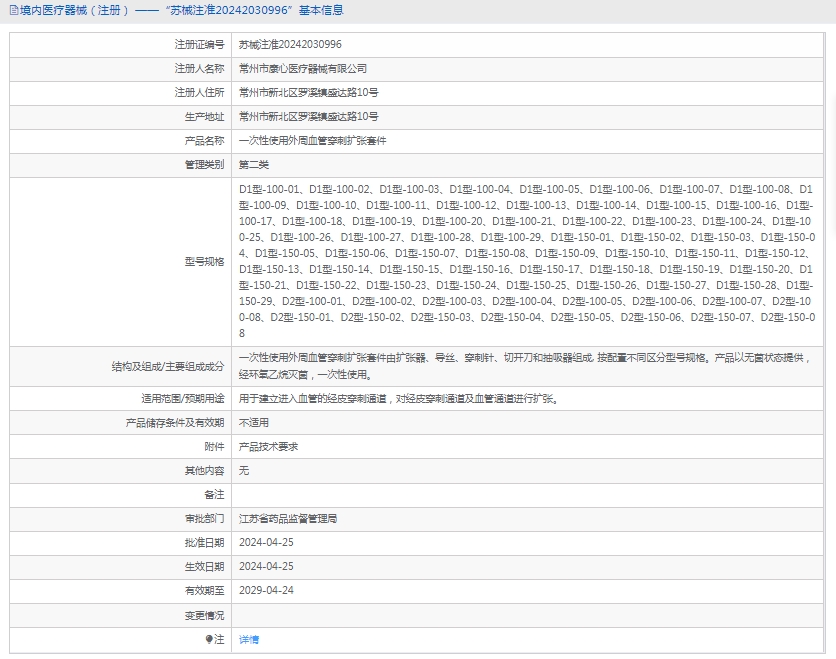Viewport: 836px width, 659px height.
Task: Click the 第二类 management category value
Action: [254, 165]
